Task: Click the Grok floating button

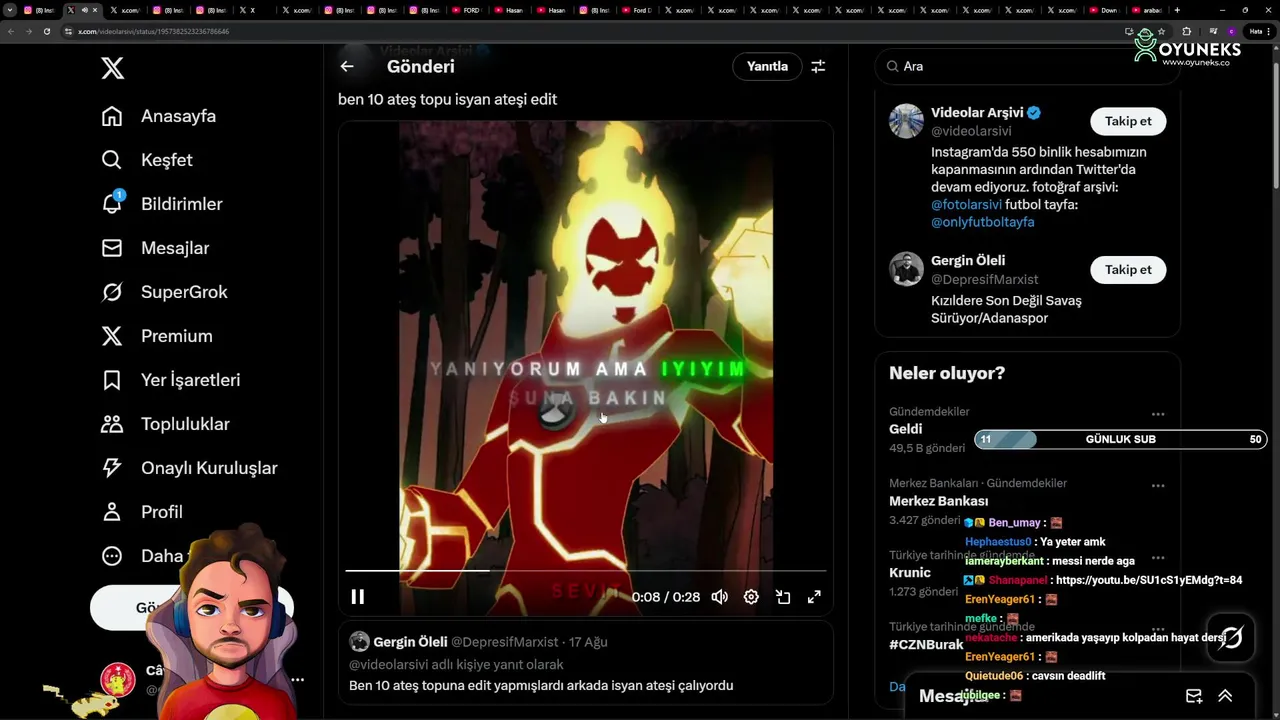Action: pyautogui.click(x=1231, y=638)
